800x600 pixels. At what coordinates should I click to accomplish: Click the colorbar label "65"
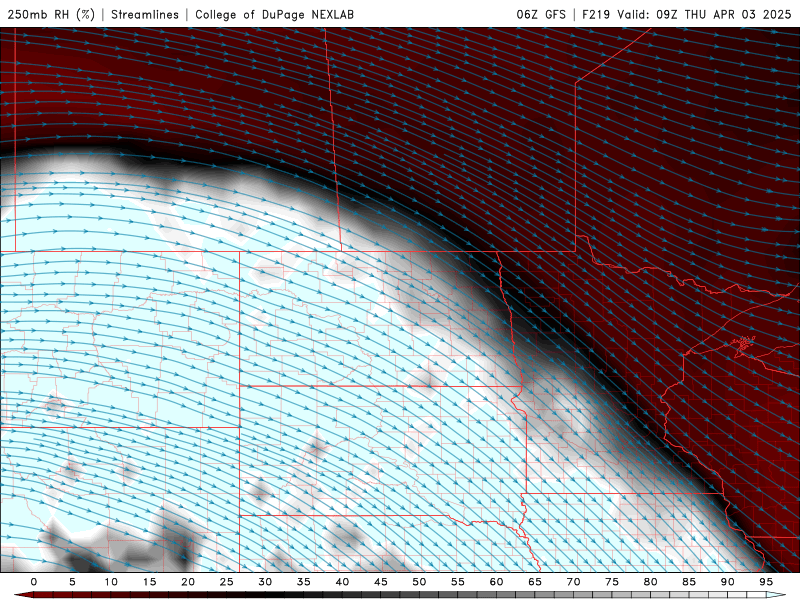(535, 582)
